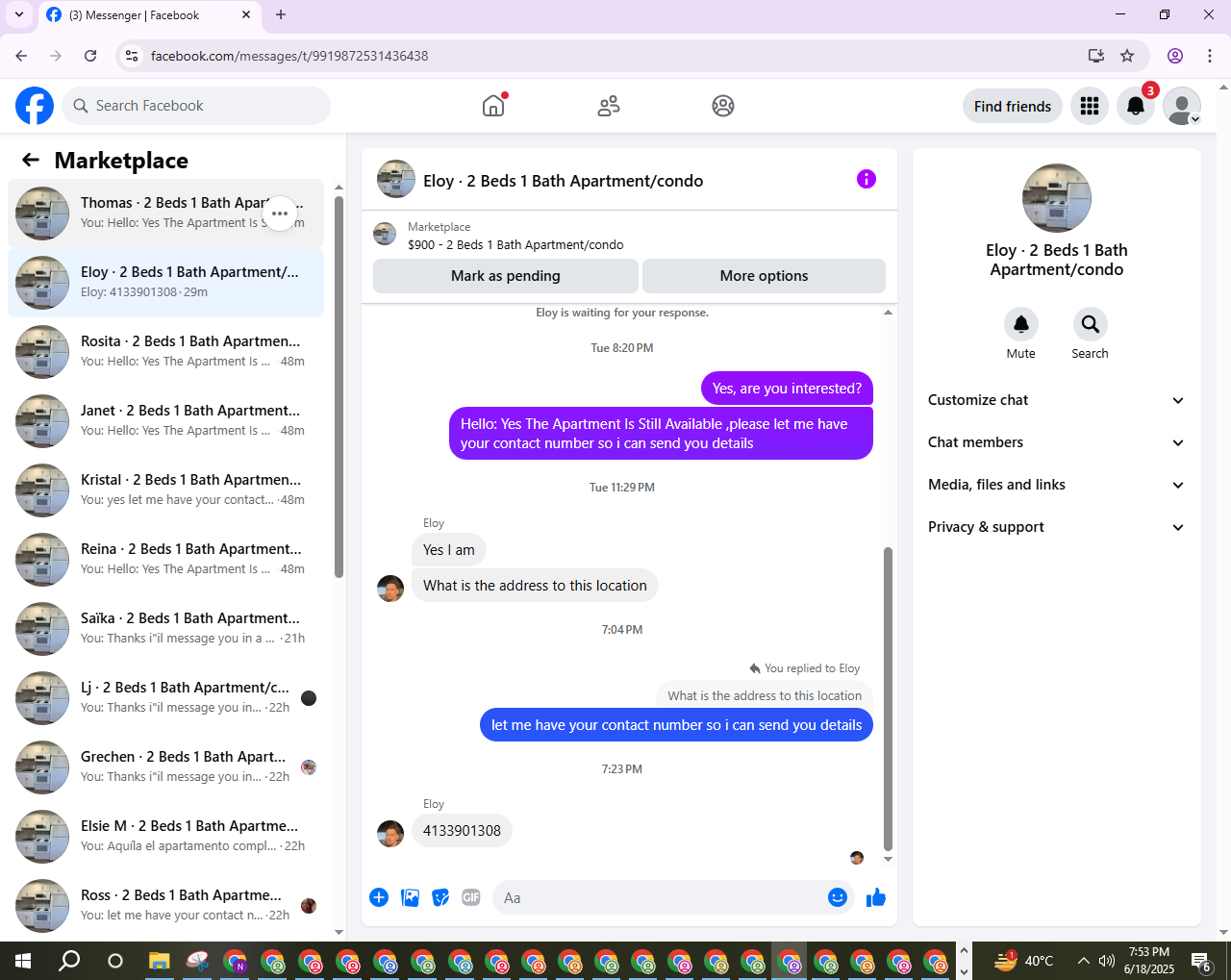The height and width of the screenshot is (980, 1231).
Task: Open More options for the listing
Action: click(x=764, y=276)
